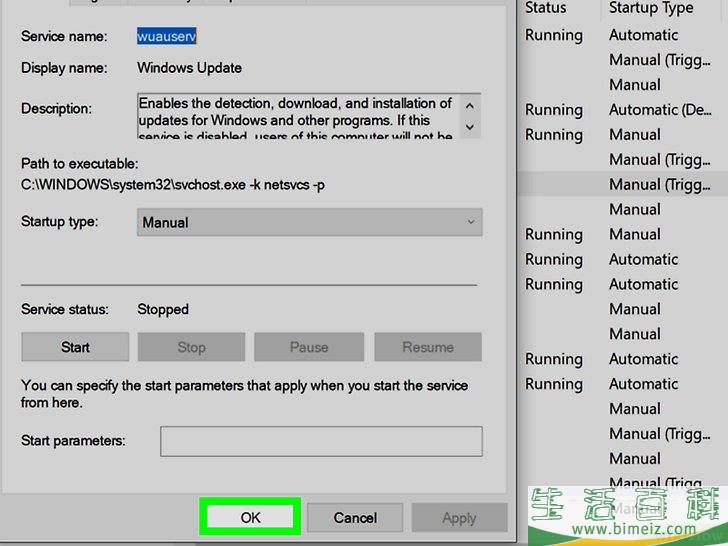Click the Status column header in Services
The height and width of the screenshot is (546, 728).
[546, 8]
